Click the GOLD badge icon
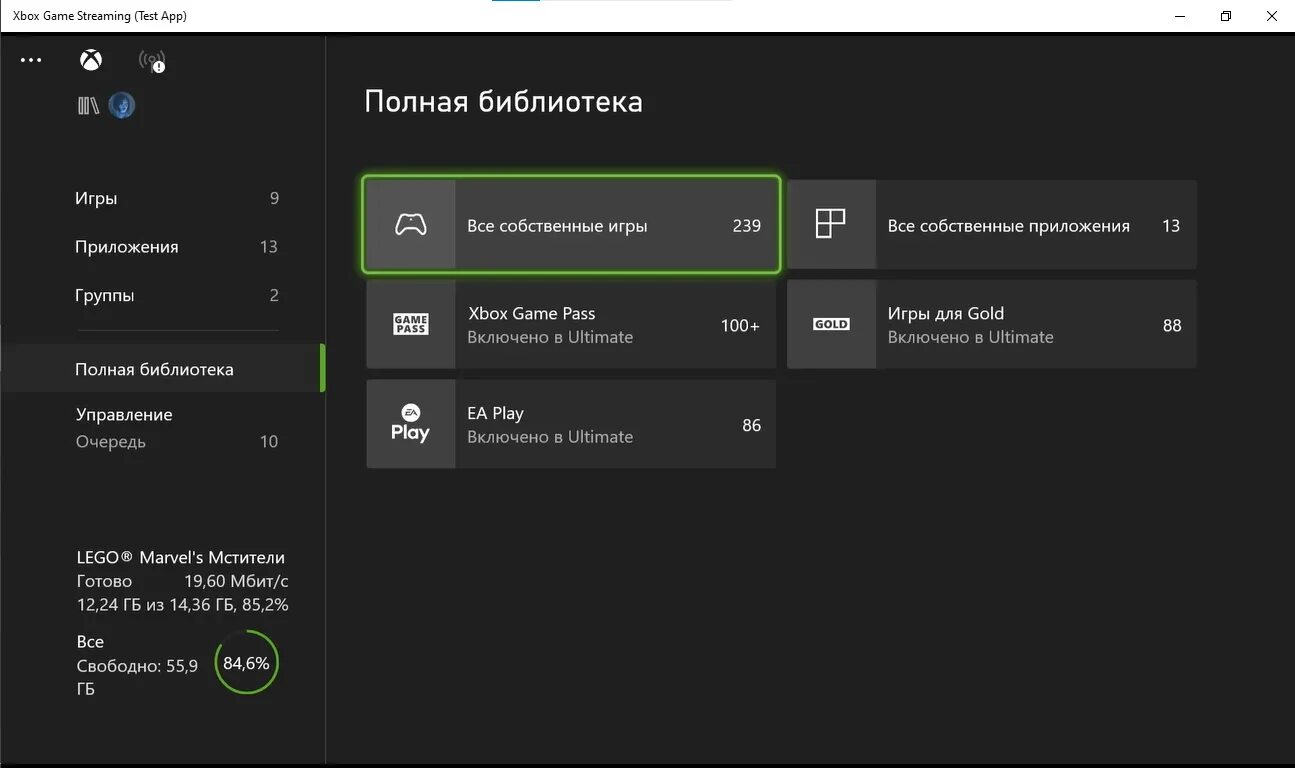 pyautogui.click(x=831, y=324)
